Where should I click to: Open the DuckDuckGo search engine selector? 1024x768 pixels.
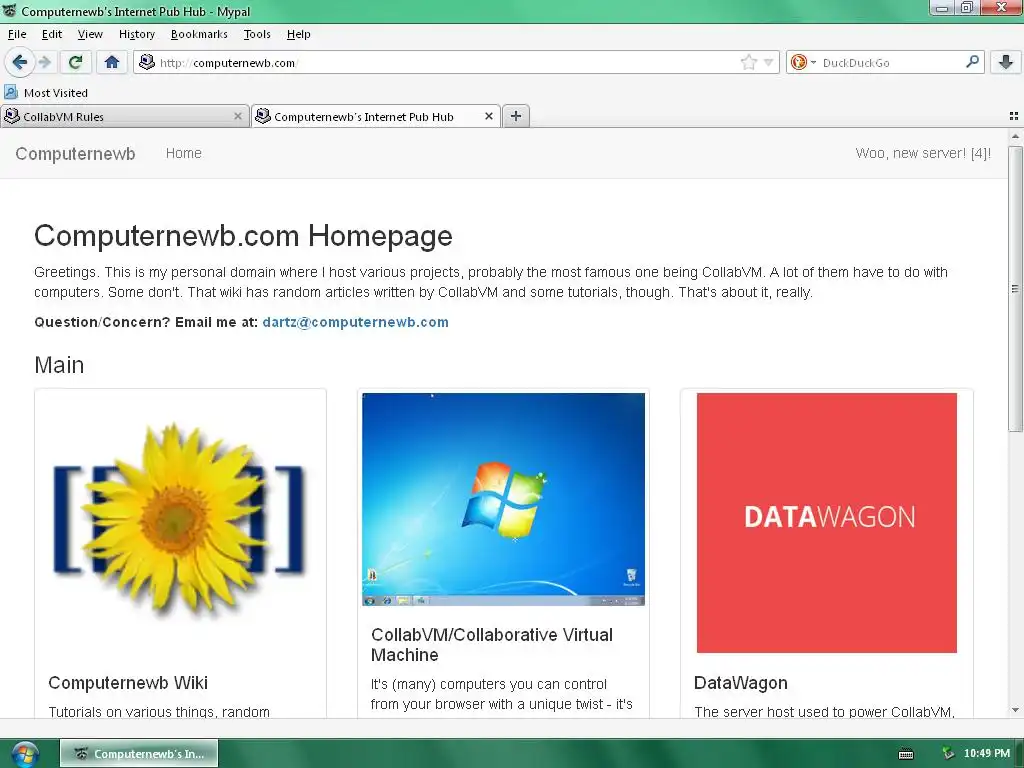tap(803, 63)
